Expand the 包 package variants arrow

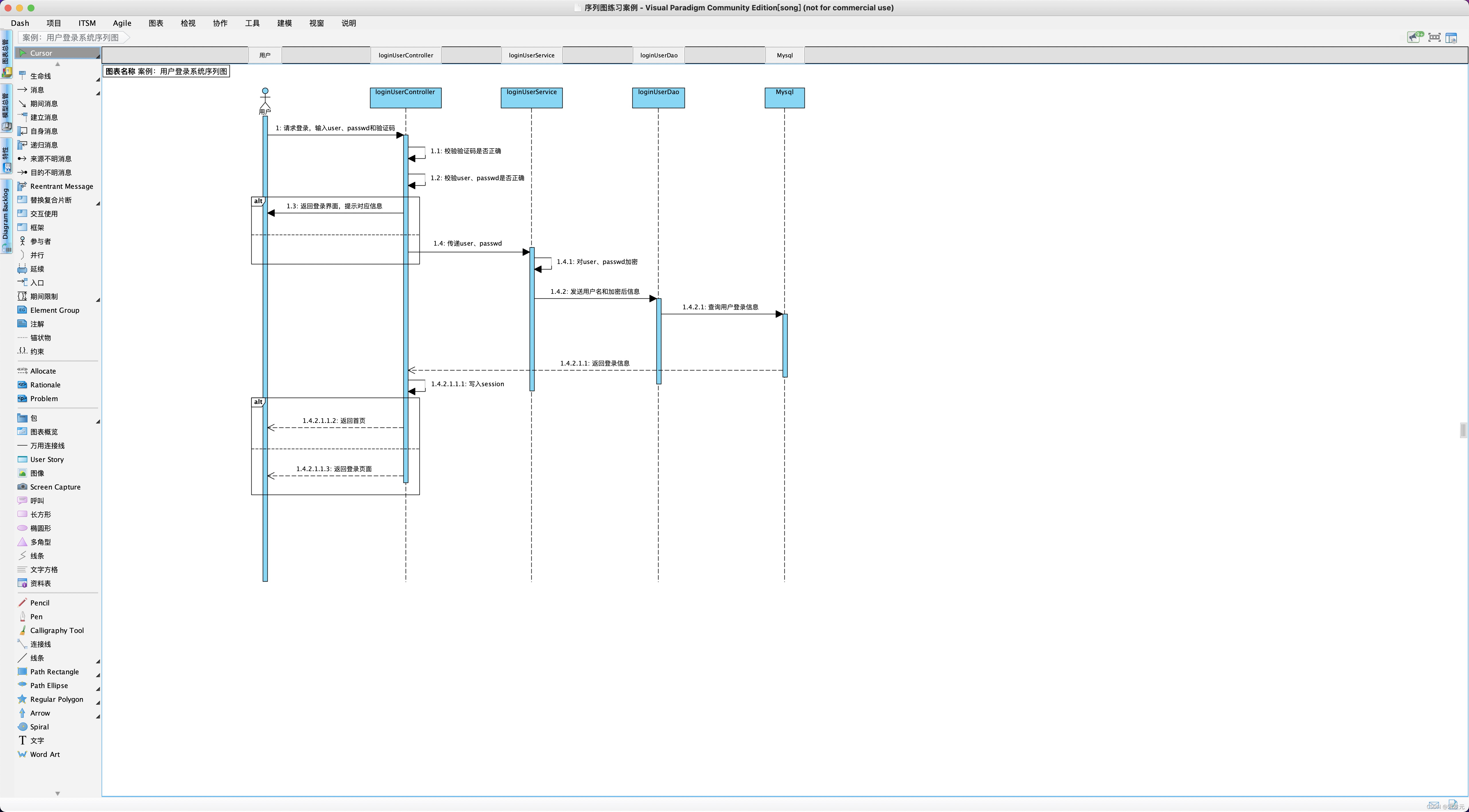pyautogui.click(x=98, y=422)
